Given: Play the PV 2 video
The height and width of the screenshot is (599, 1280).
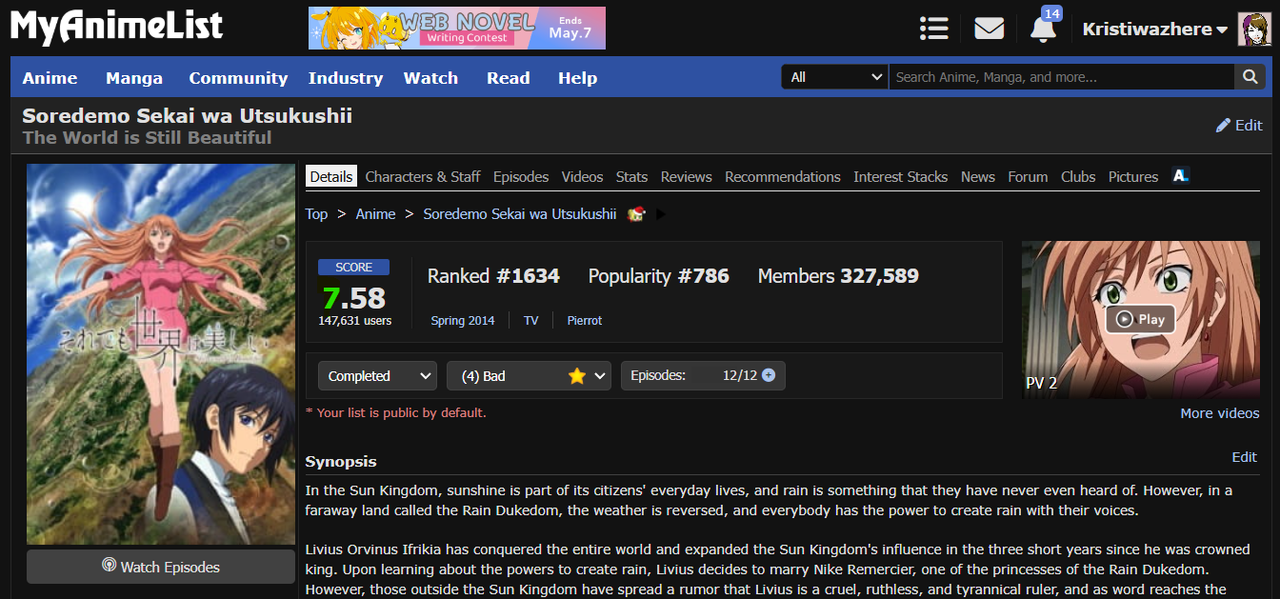Looking at the screenshot, I should point(1141,319).
